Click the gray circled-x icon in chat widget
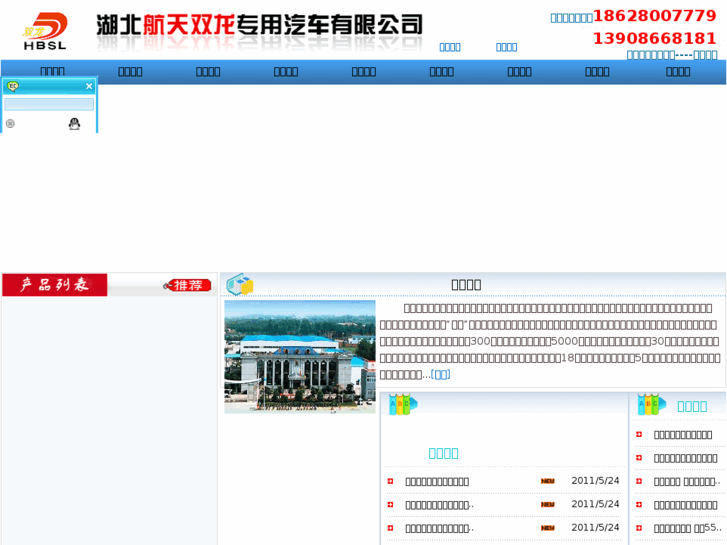The image size is (727, 545). click(x=10, y=123)
